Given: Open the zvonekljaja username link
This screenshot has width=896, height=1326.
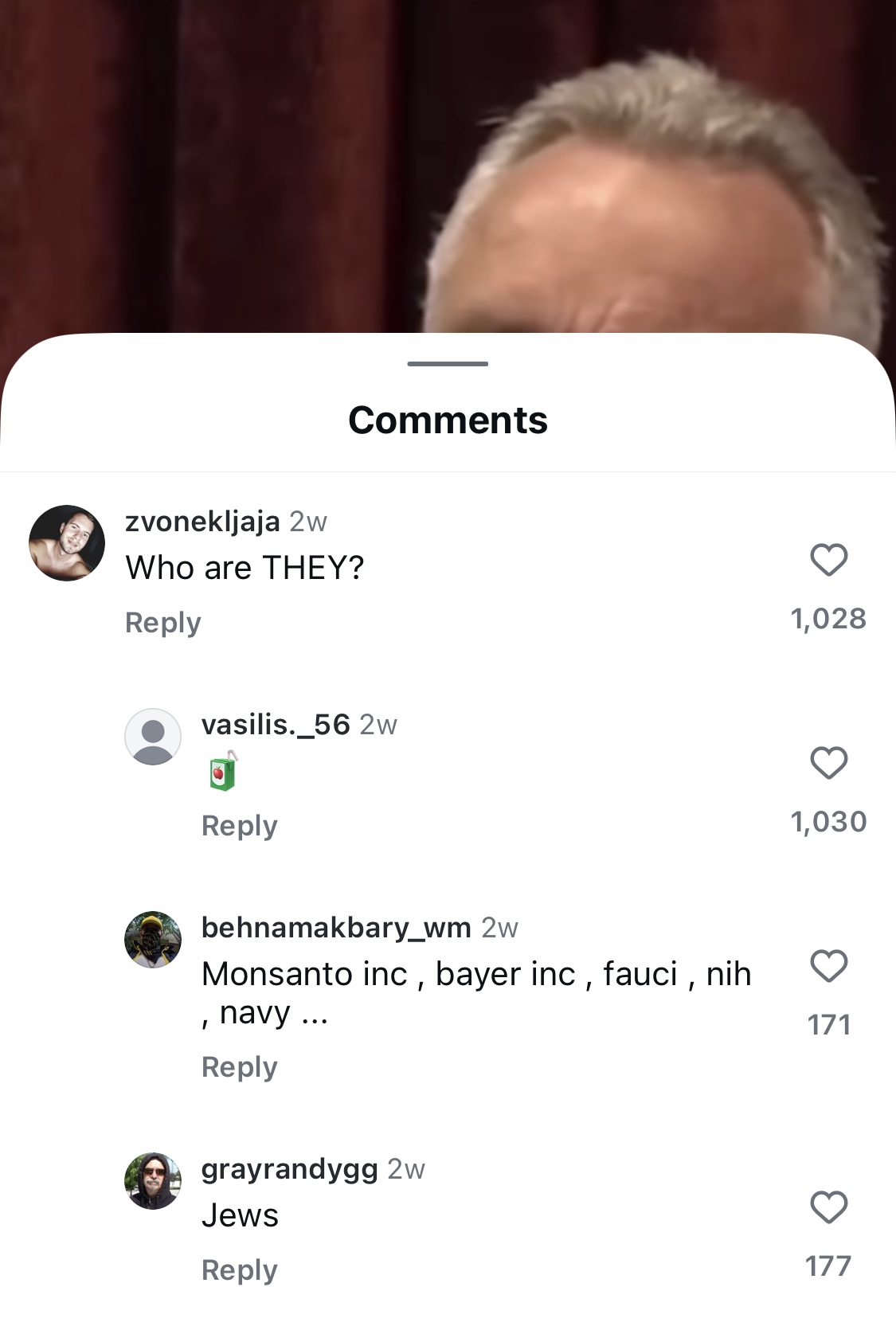Looking at the screenshot, I should (x=202, y=522).
